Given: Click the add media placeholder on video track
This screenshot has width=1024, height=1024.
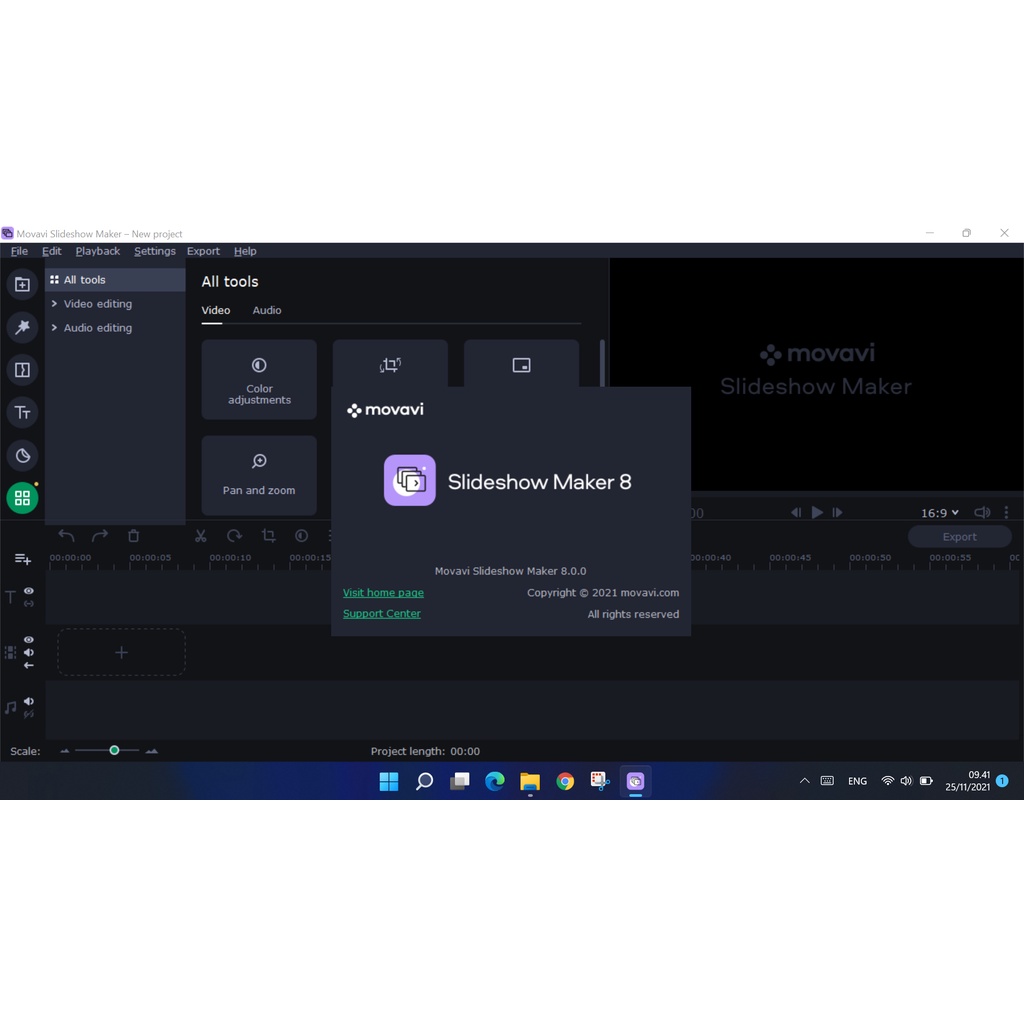Looking at the screenshot, I should click(121, 652).
